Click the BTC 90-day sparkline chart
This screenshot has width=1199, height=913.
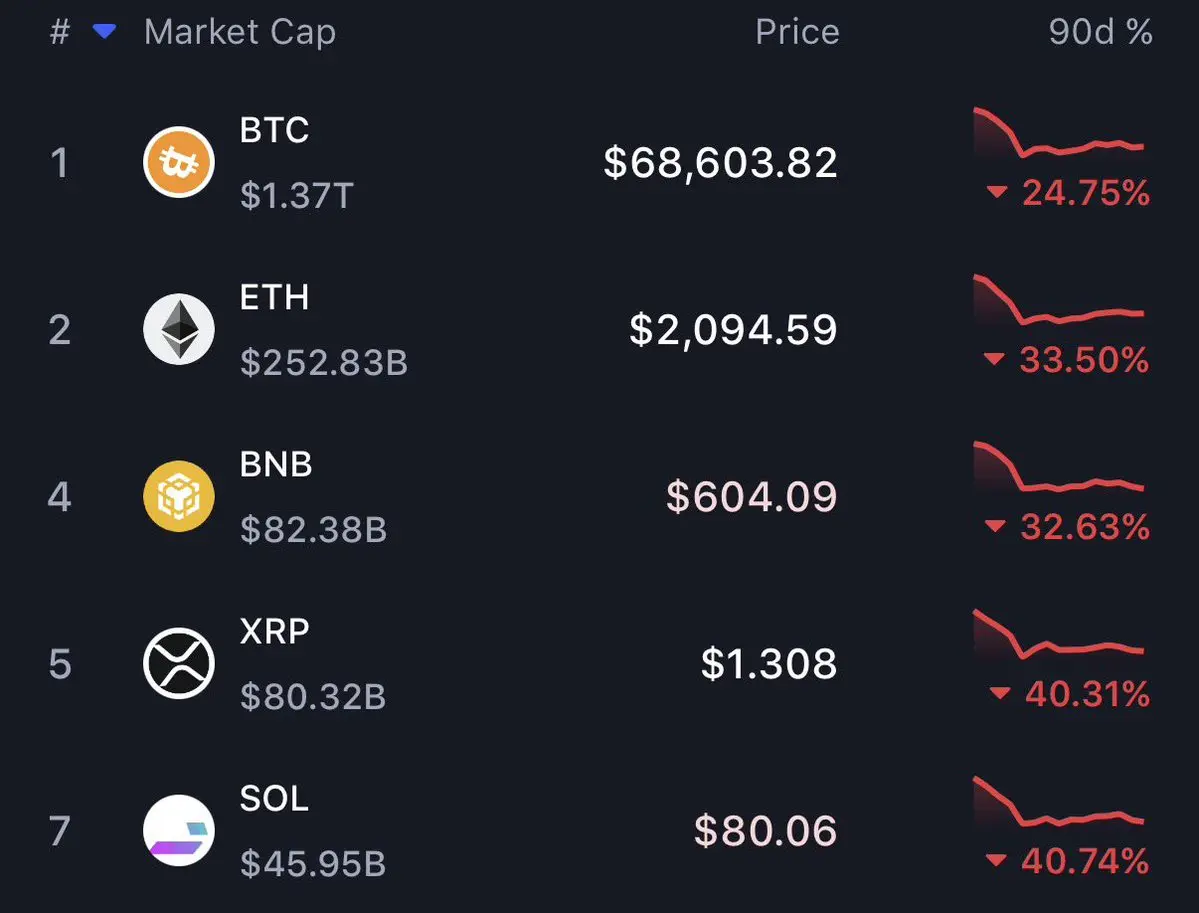[1058, 133]
